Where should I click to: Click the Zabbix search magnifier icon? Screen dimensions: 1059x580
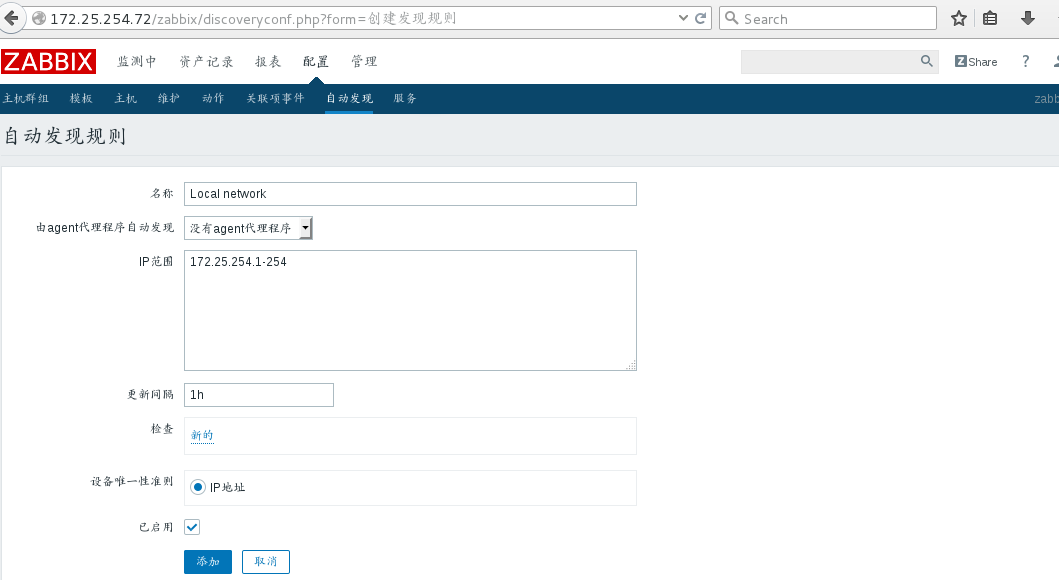tap(927, 61)
